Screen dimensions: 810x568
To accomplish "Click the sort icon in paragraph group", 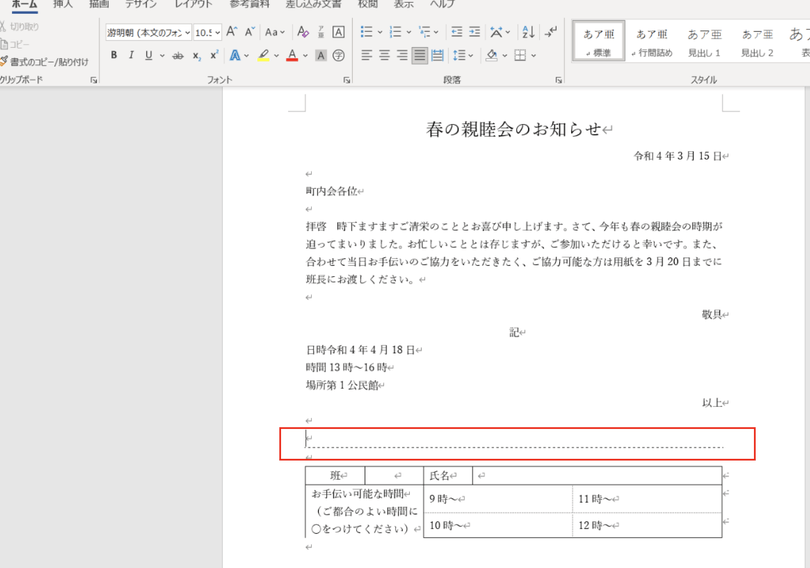I will click(528, 32).
